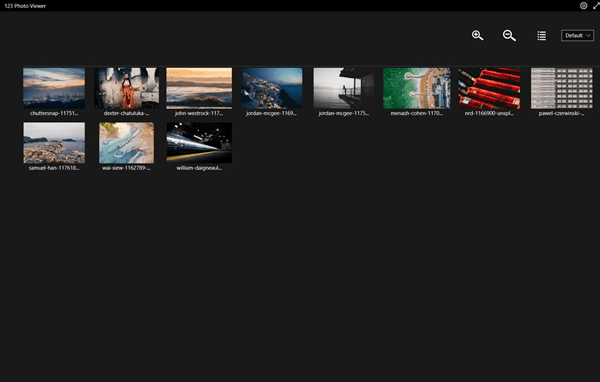Open the Default sort dropdown
Screen dimensions: 600x382
(577, 36)
